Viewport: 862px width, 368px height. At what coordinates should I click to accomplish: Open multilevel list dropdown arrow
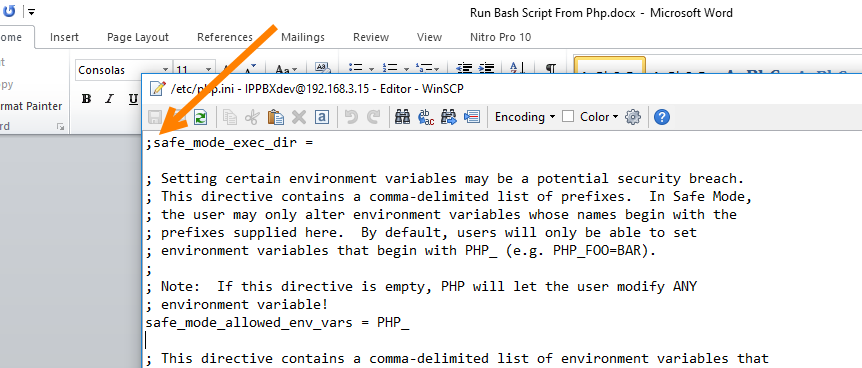436,69
